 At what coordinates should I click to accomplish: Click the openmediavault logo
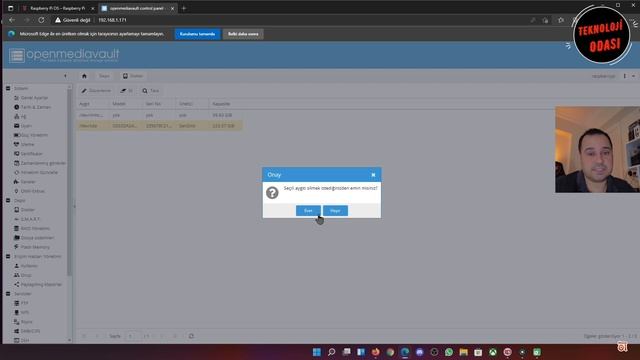pyautogui.click(x=64, y=55)
